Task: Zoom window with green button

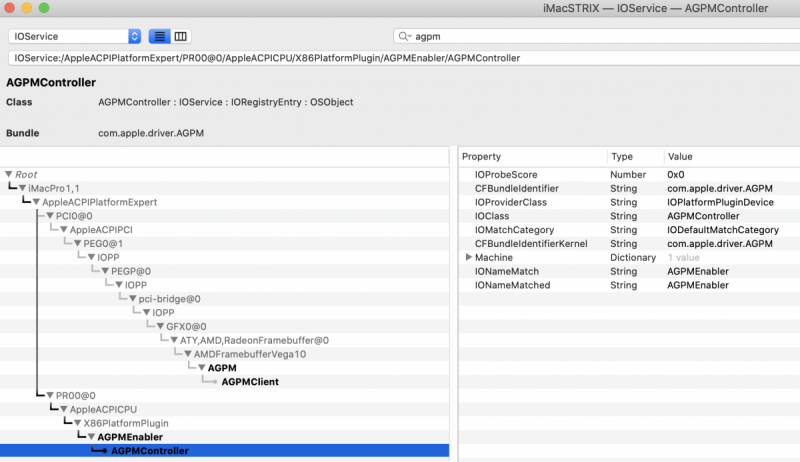Action: point(44,8)
